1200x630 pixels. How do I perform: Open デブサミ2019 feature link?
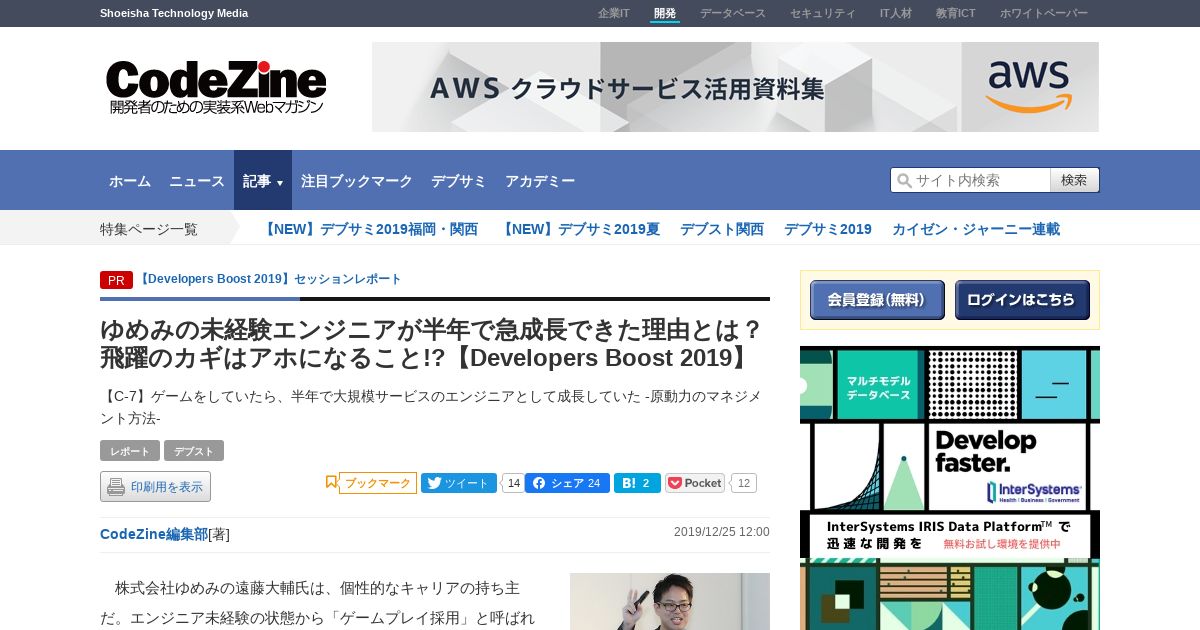point(828,229)
